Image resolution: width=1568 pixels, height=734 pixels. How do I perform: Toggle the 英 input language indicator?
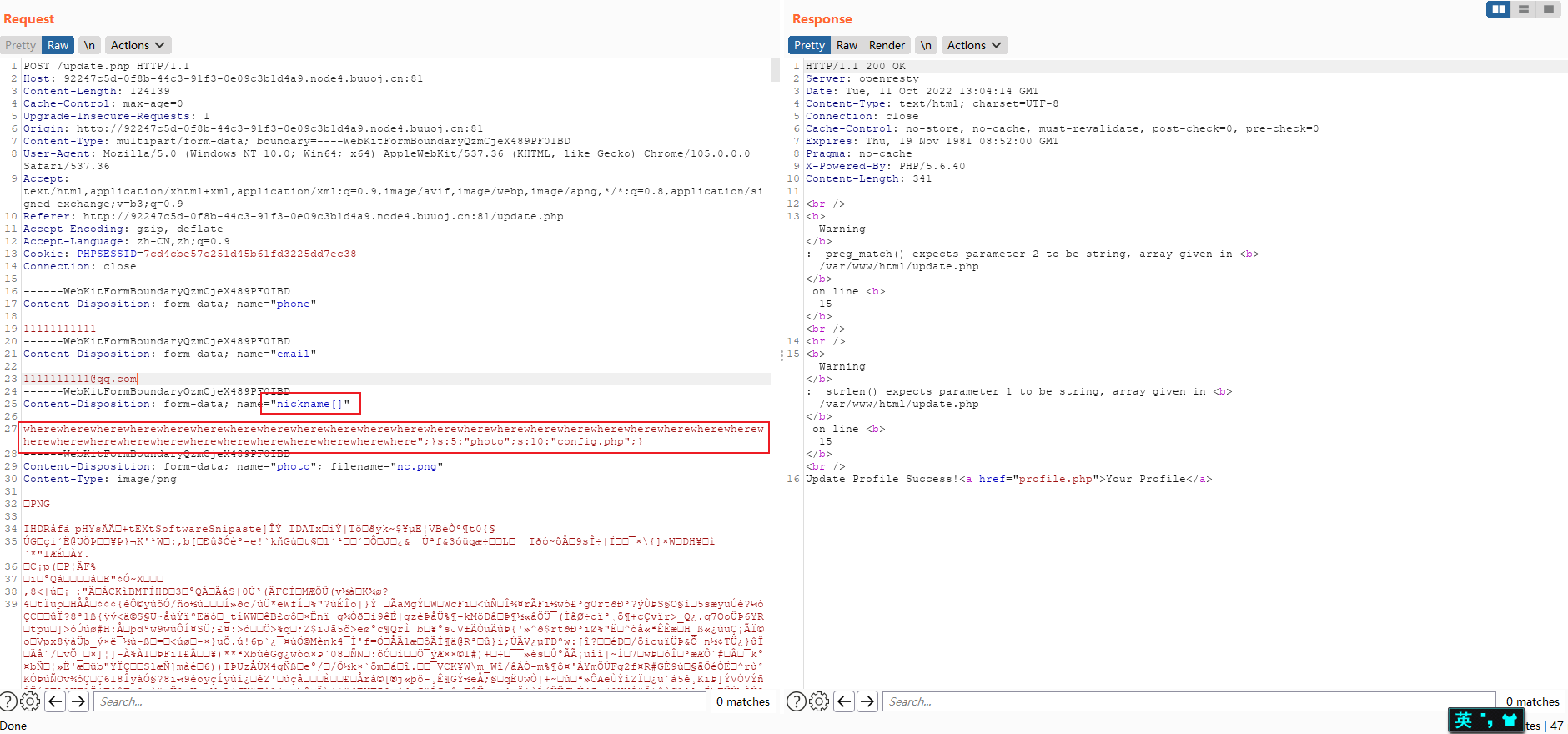coord(1464,721)
